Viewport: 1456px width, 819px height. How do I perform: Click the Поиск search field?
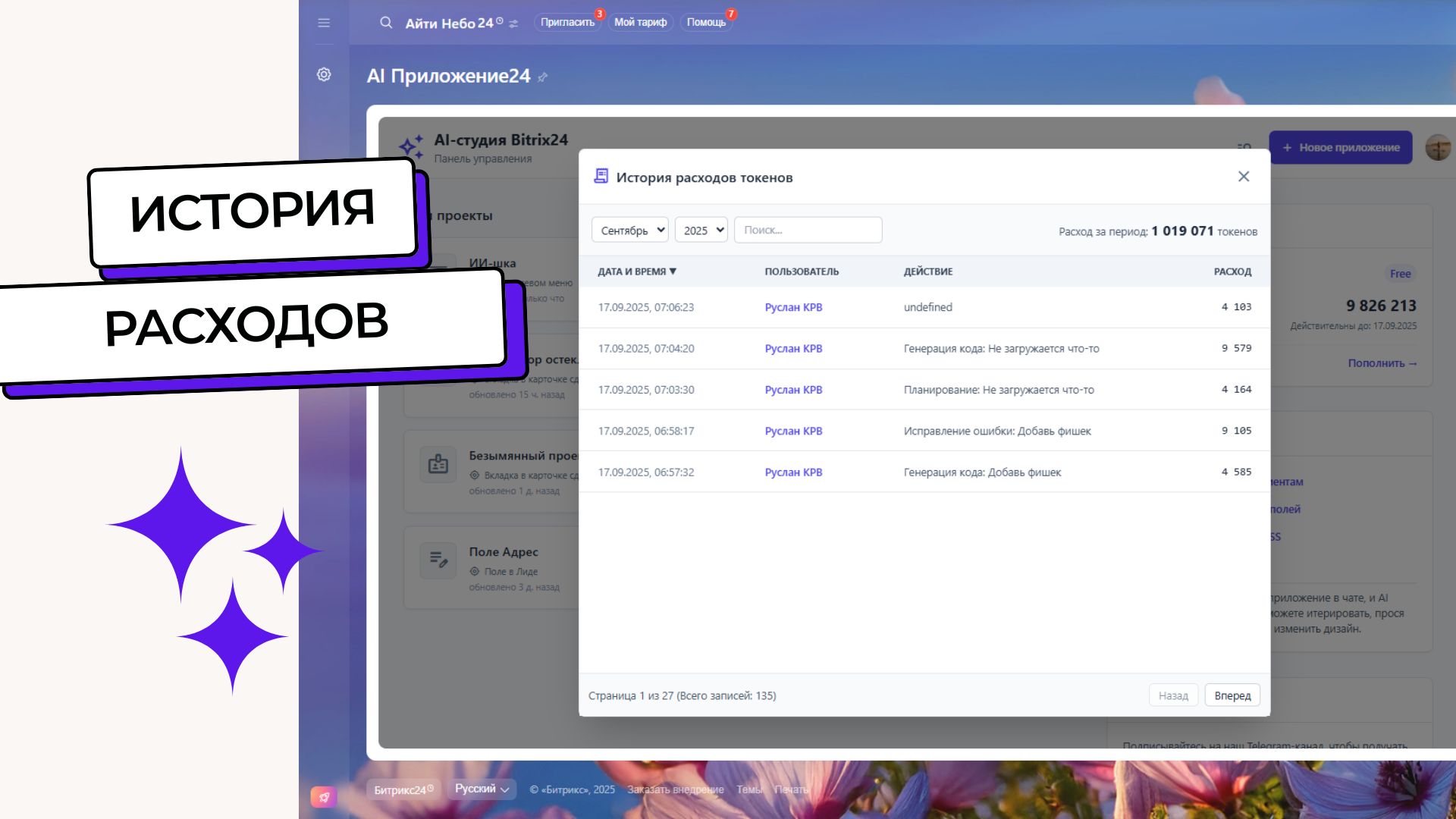(x=808, y=231)
